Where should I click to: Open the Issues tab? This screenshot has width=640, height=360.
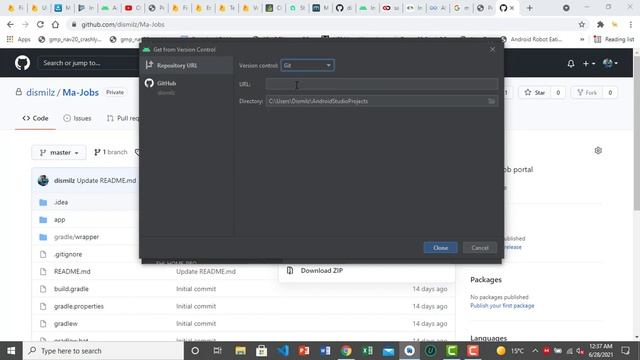click(78, 118)
